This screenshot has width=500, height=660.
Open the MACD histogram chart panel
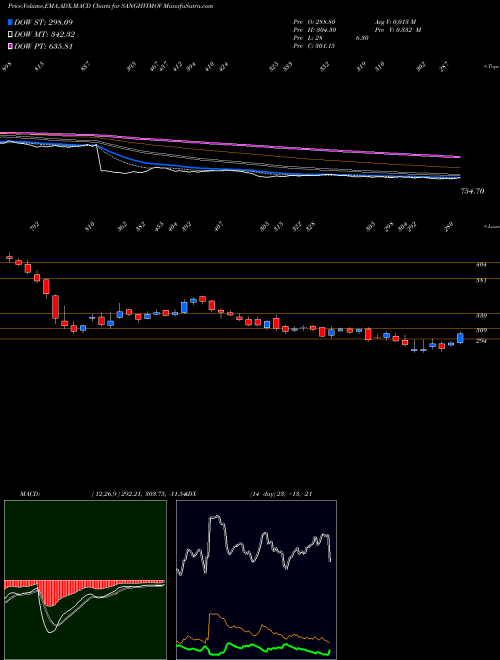click(x=85, y=580)
